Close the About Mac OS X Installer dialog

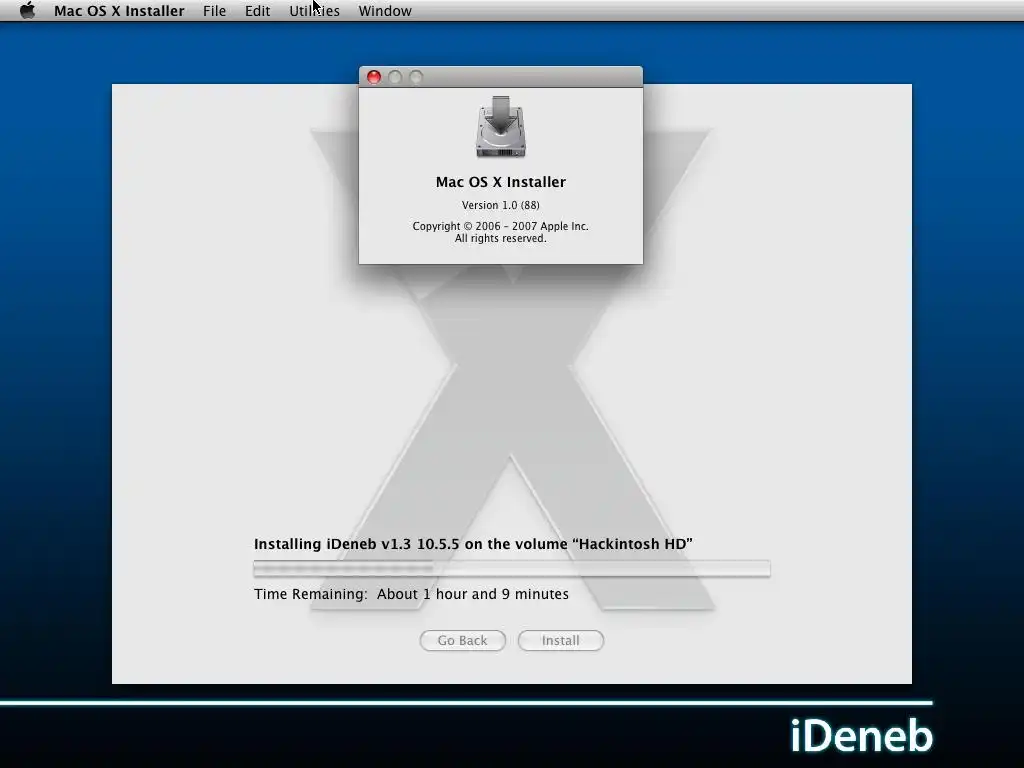tap(374, 77)
